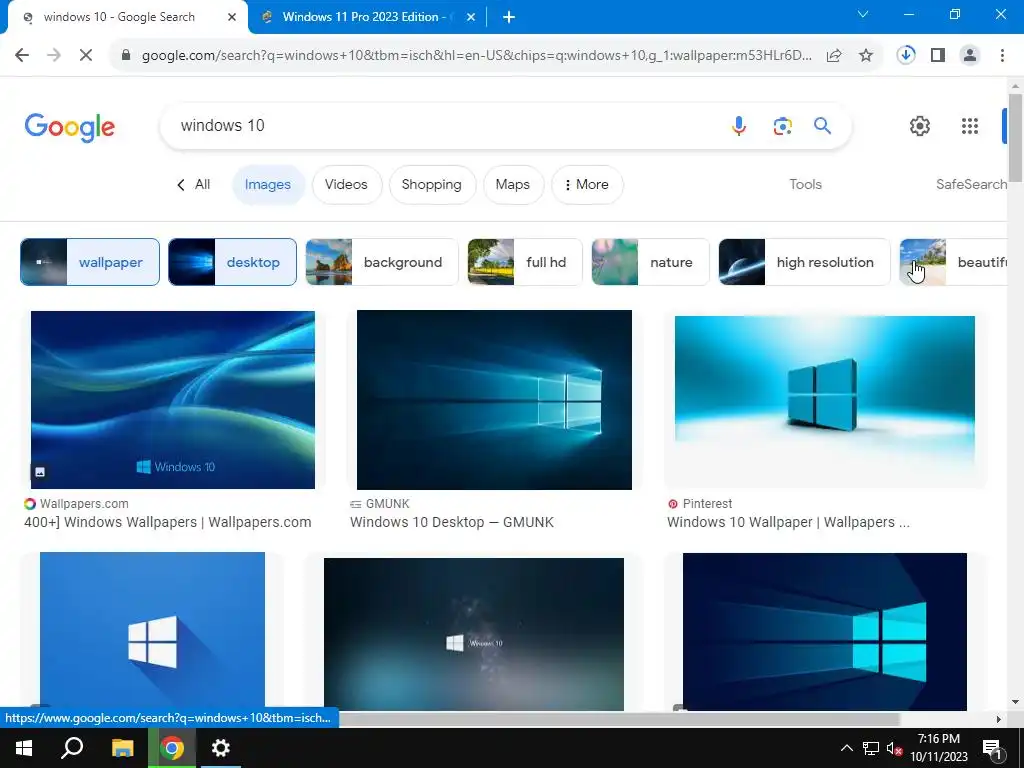This screenshot has width=1024, height=768.
Task: Select the Images tab
Action: pos(268,185)
